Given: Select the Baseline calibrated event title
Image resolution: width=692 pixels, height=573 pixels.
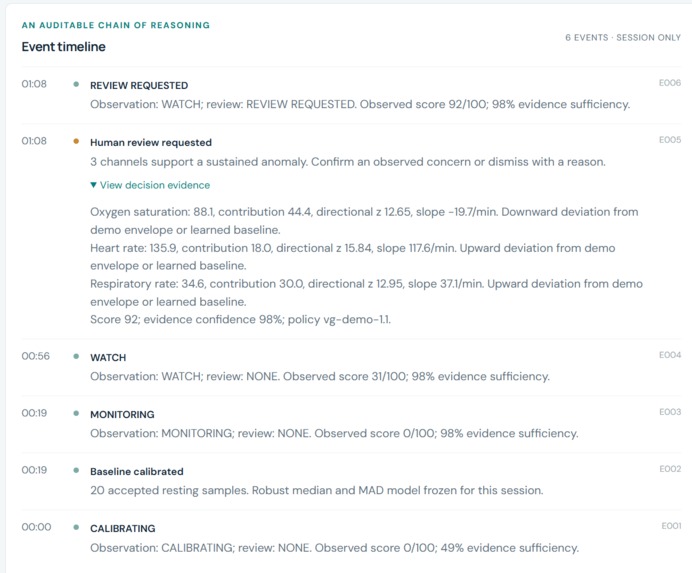Looking at the screenshot, I should [137, 471].
